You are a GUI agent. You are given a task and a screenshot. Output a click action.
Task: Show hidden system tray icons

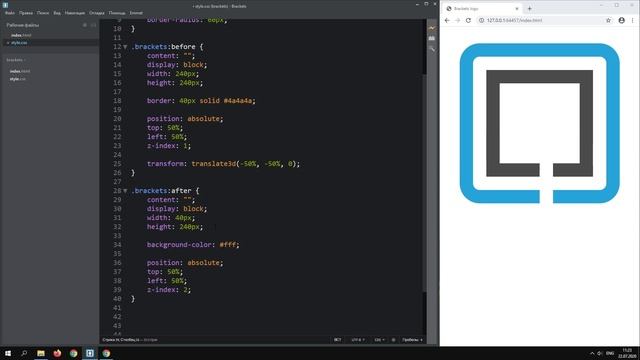point(592,353)
